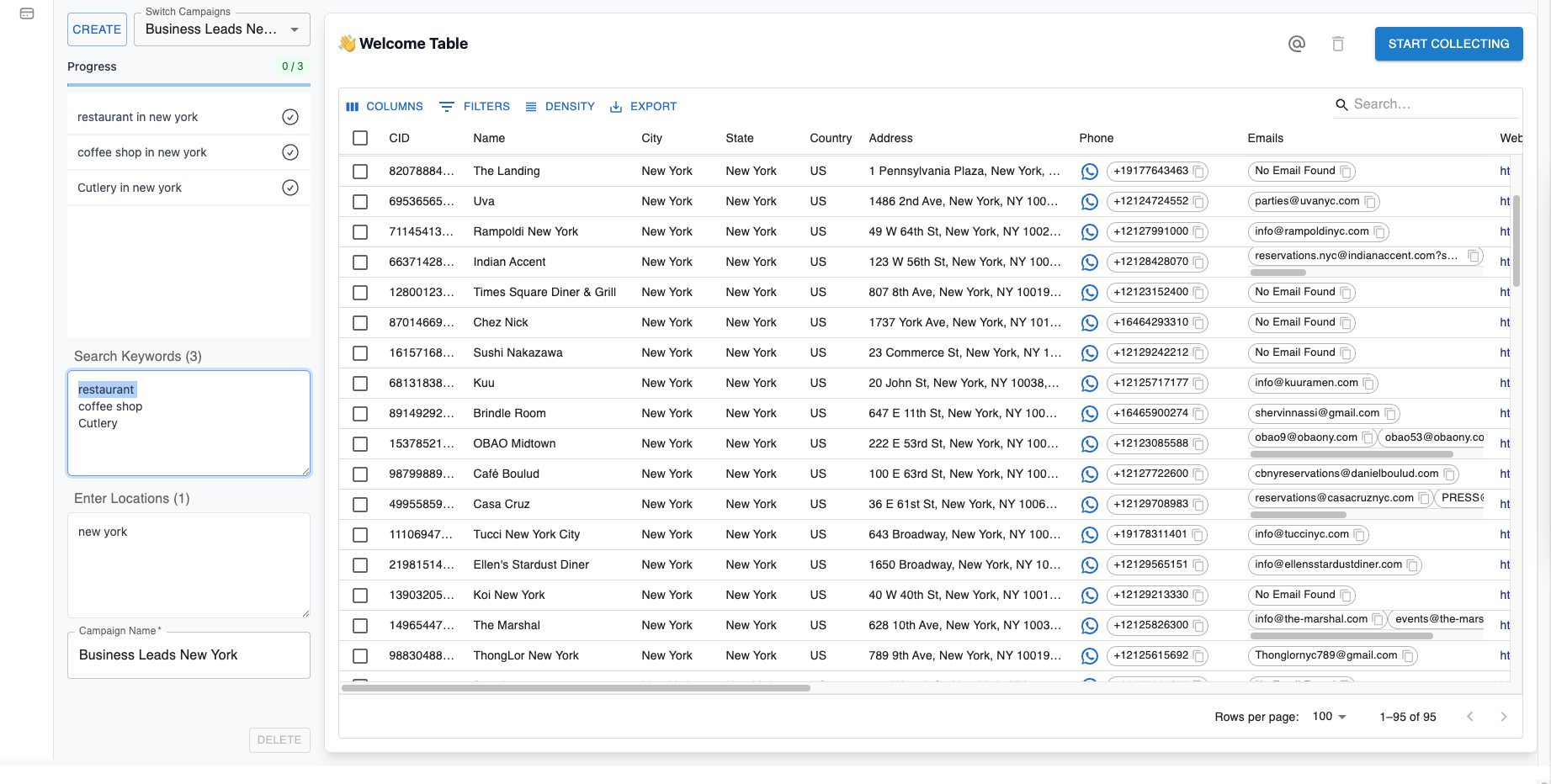Click check circle for restaurant in new york
Screen dimensions: 1551x784
[x=290, y=117]
